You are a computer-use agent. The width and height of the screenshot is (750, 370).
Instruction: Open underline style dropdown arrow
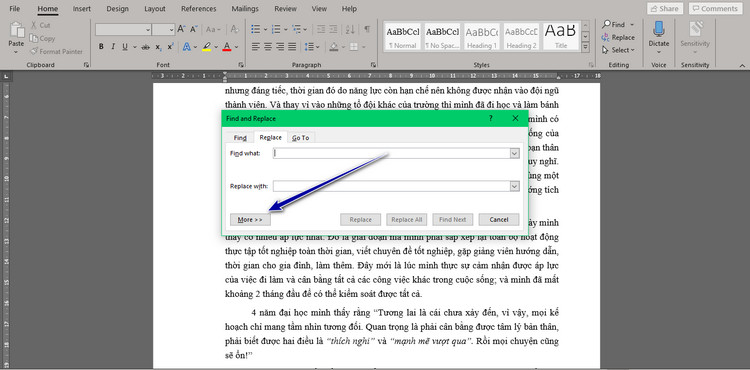click(x=135, y=47)
